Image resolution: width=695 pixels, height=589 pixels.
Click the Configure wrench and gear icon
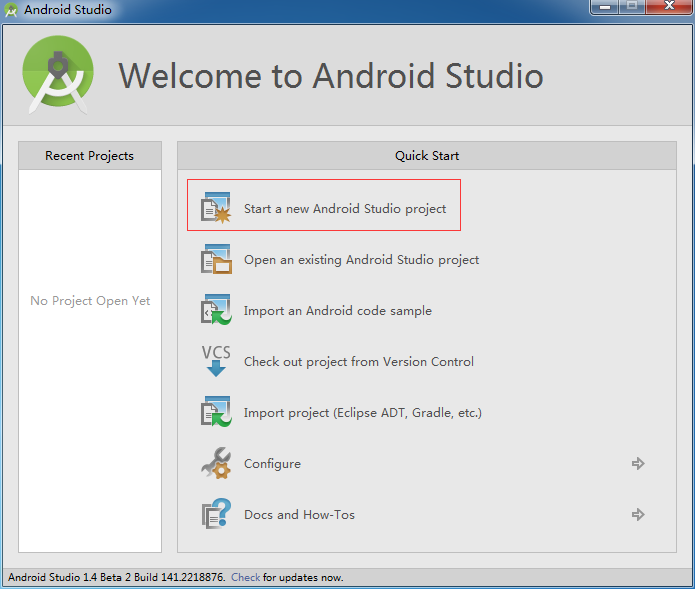[216, 463]
